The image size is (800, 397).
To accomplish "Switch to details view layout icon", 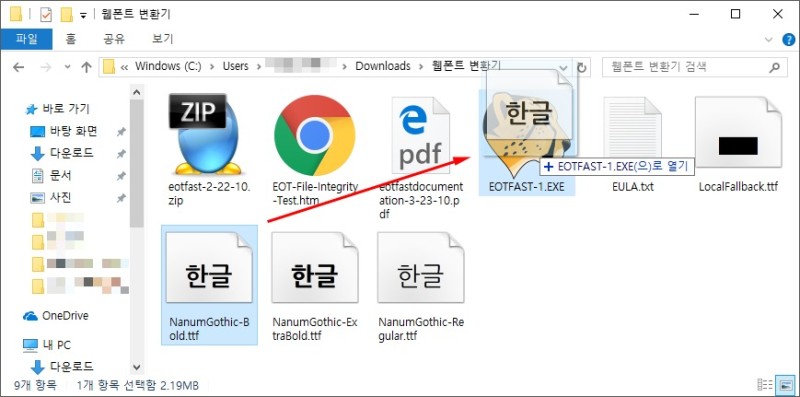I will tap(764, 384).
